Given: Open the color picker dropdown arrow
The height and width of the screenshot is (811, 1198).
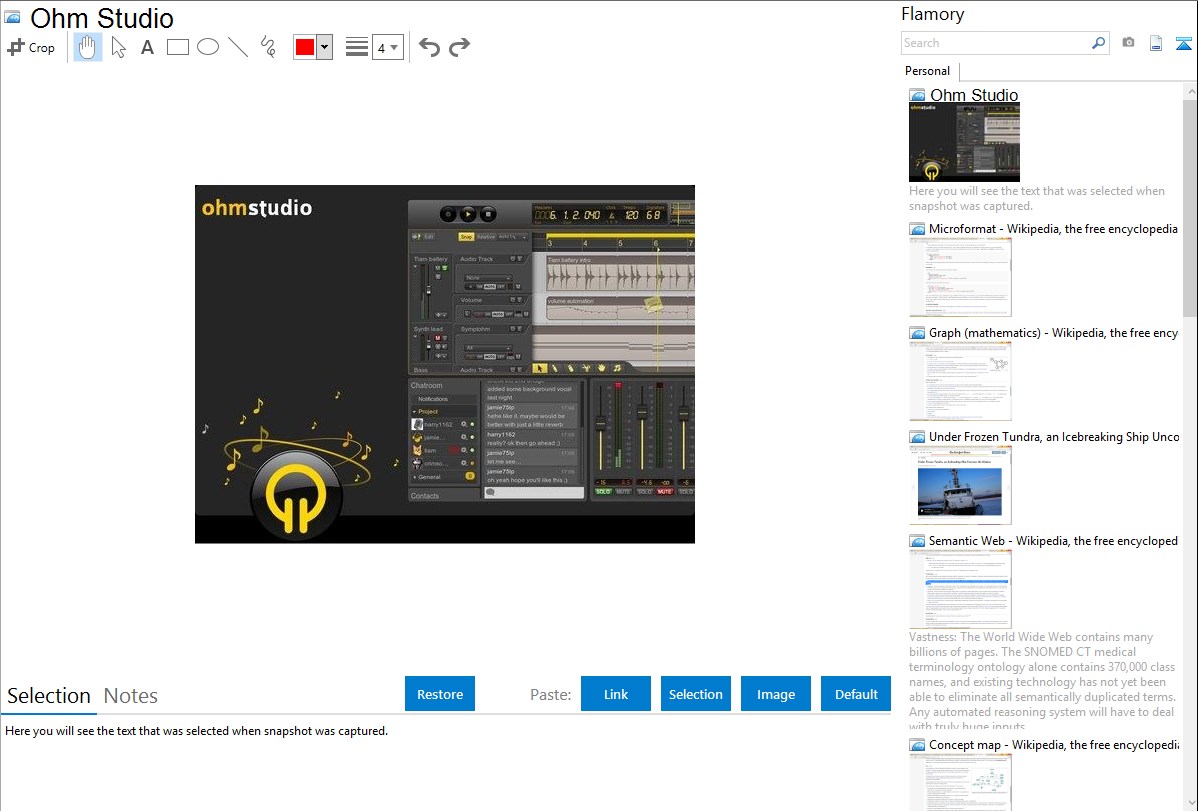Looking at the screenshot, I should (x=324, y=47).
